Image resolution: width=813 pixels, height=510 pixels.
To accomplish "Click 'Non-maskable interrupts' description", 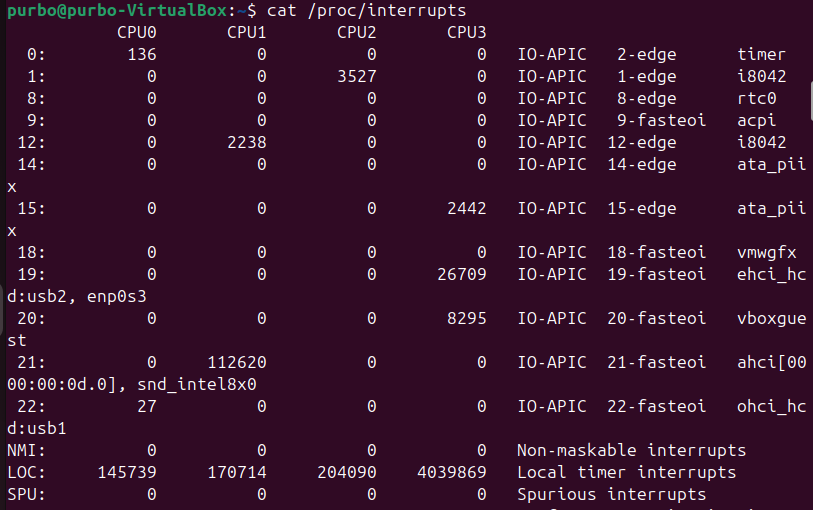I will coord(632,450).
